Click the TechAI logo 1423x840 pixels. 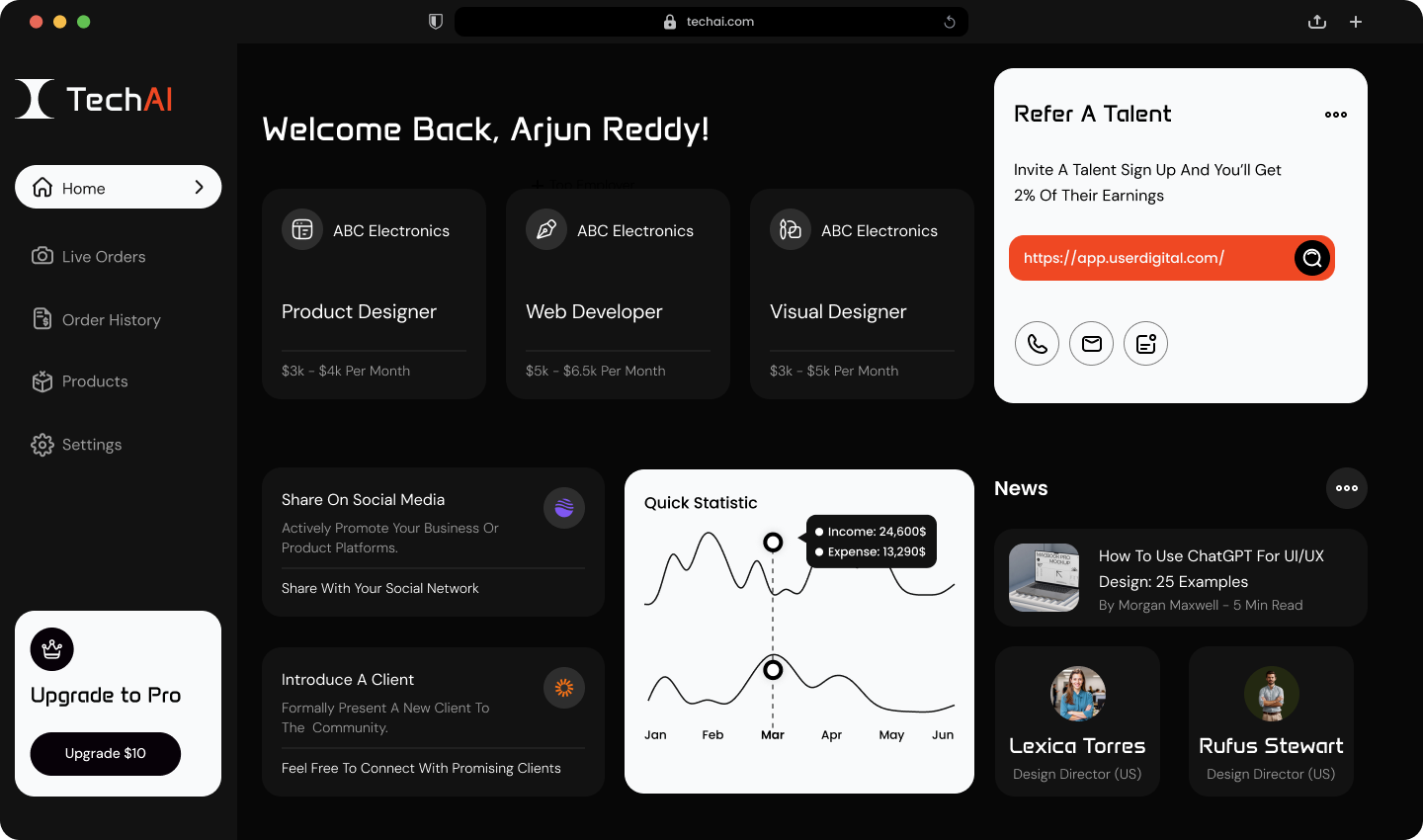93,98
